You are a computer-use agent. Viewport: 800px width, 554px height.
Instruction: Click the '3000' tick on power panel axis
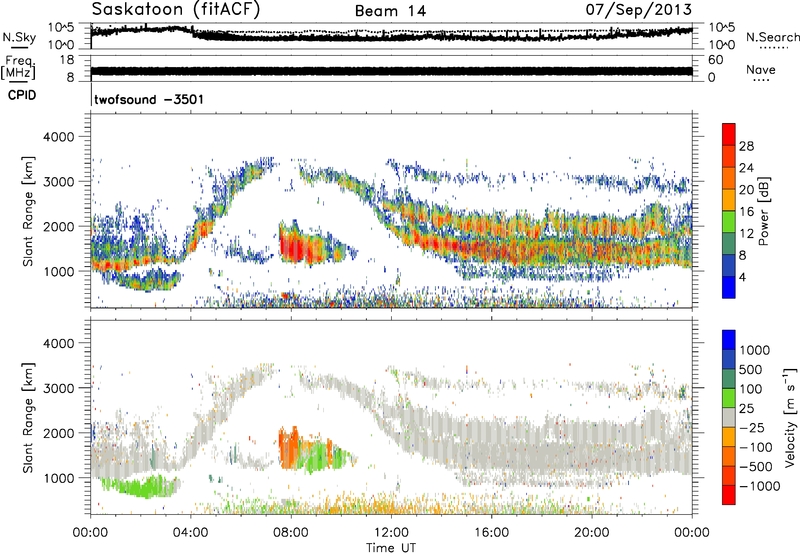pos(58,182)
